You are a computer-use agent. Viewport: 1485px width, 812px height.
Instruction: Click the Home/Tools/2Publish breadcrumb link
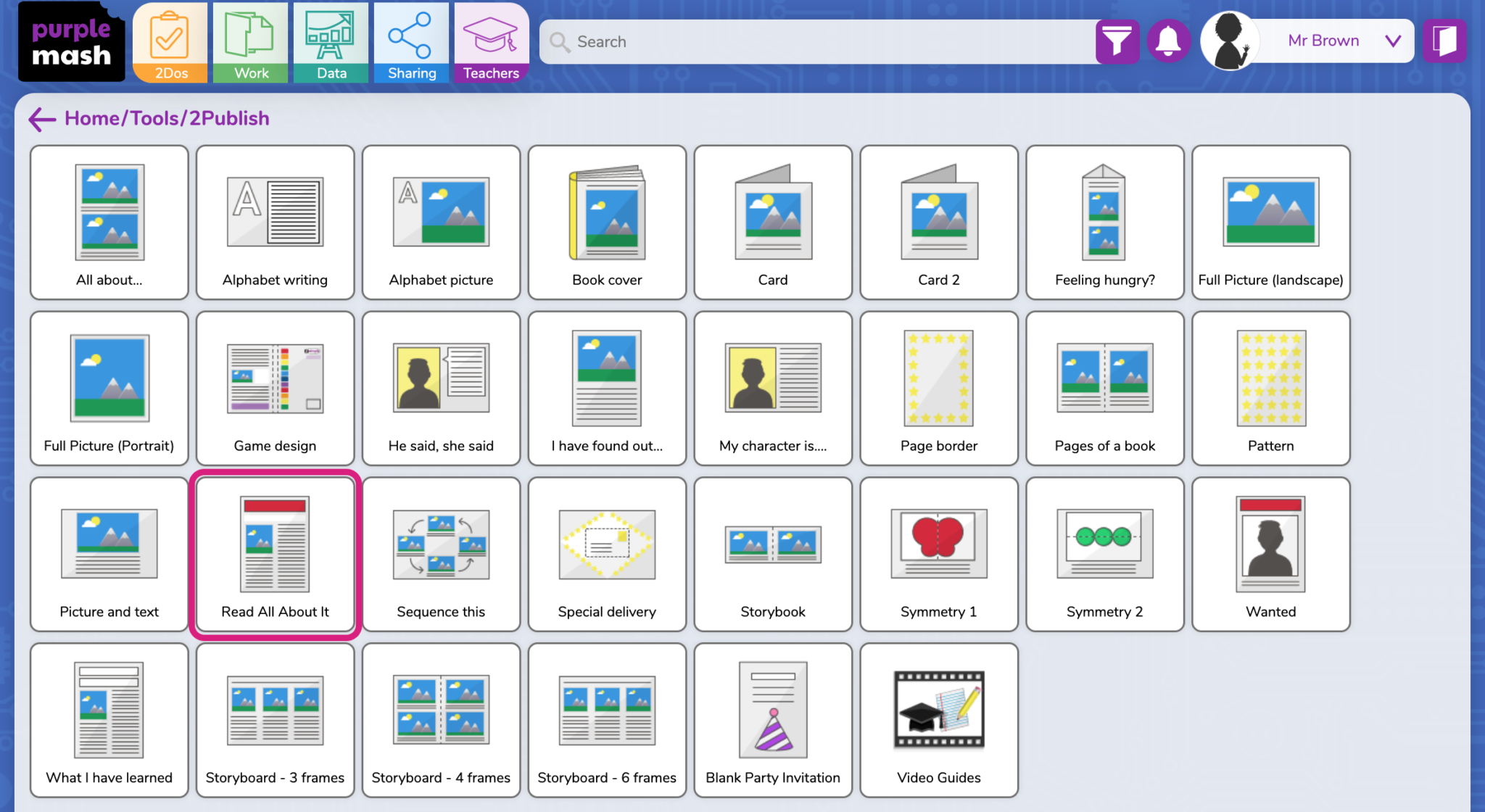coord(167,118)
